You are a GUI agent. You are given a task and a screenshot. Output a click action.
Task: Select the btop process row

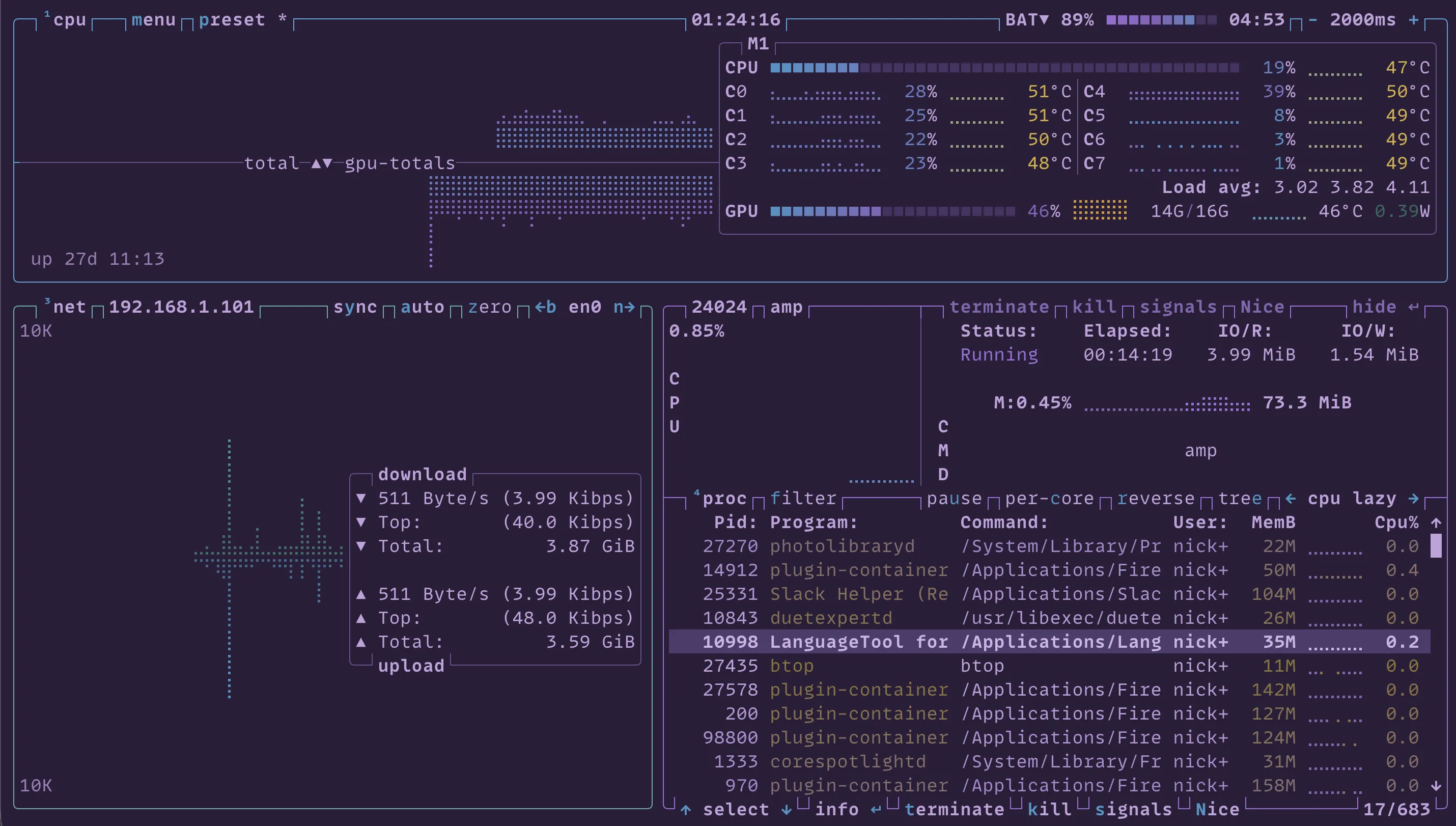1049,666
